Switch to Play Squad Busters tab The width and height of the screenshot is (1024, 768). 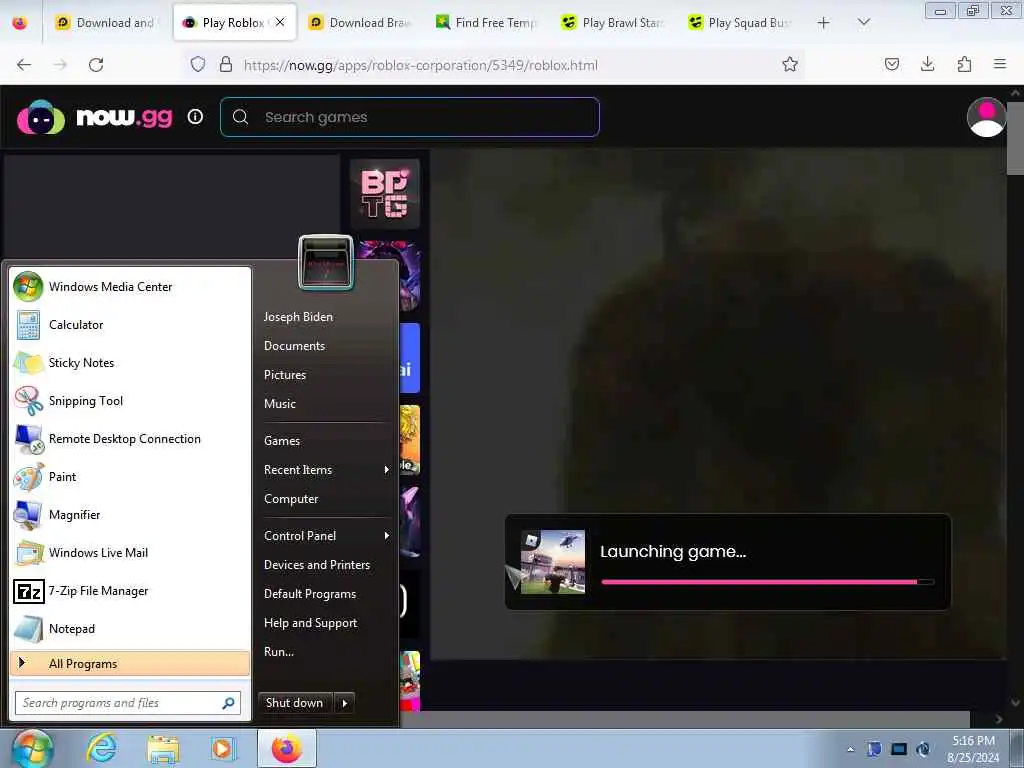pyautogui.click(x=741, y=23)
